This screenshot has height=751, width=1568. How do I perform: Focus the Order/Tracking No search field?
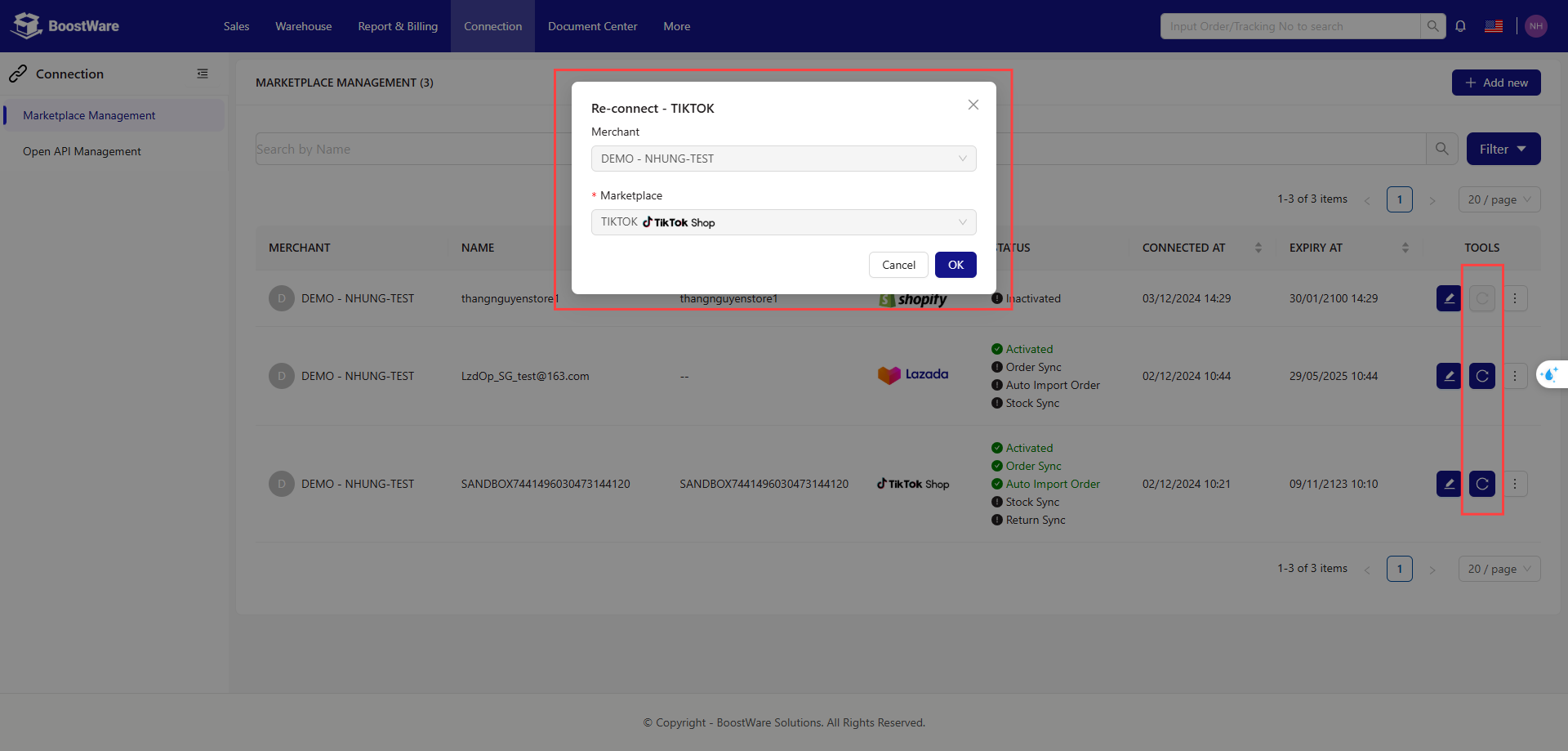pyautogui.click(x=1290, y=26)
